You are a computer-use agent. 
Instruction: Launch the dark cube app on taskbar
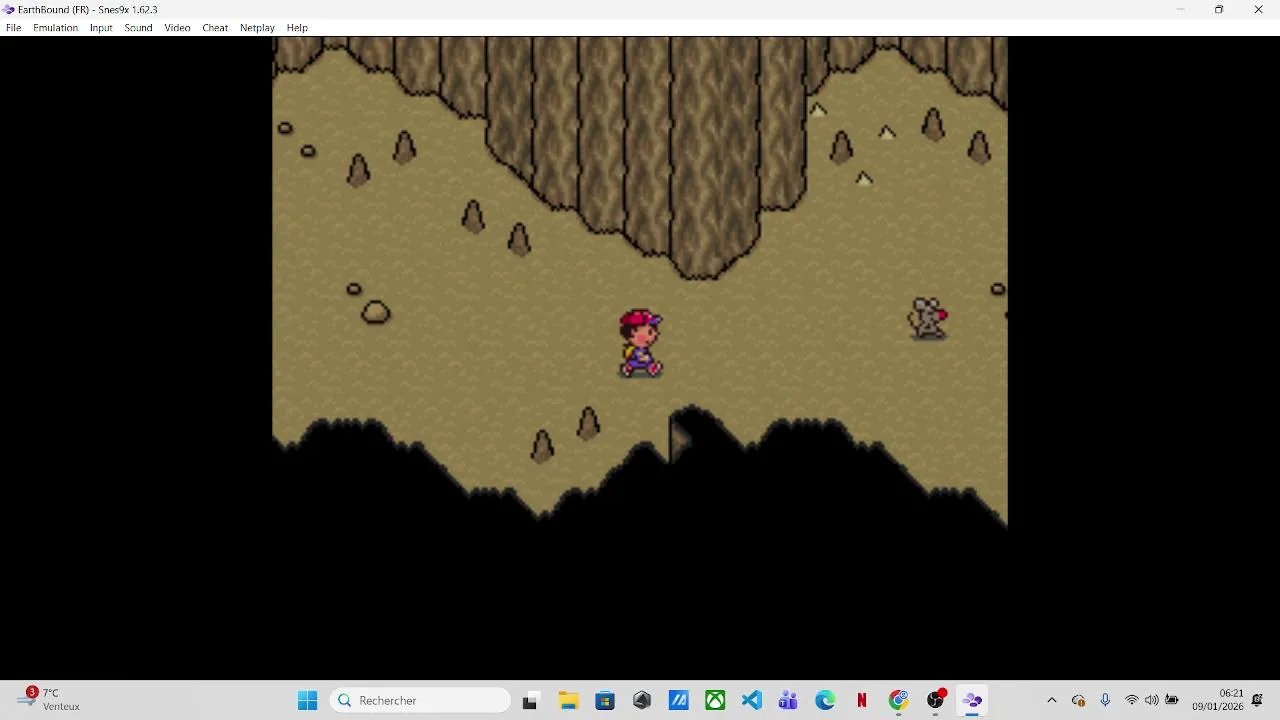point(642,701)
